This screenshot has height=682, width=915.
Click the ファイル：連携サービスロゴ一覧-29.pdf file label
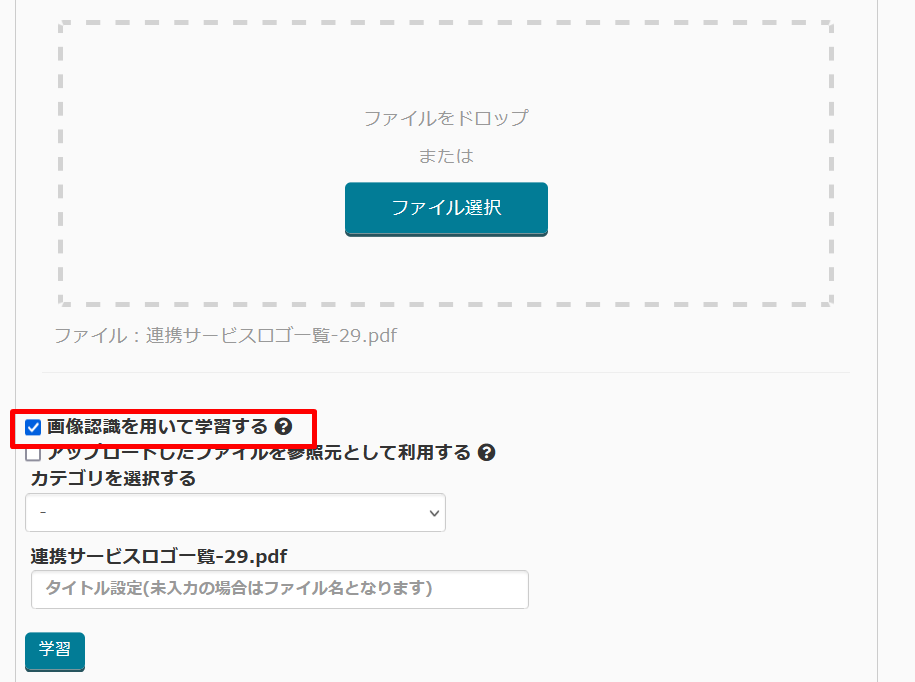click(x=226, y=336)
